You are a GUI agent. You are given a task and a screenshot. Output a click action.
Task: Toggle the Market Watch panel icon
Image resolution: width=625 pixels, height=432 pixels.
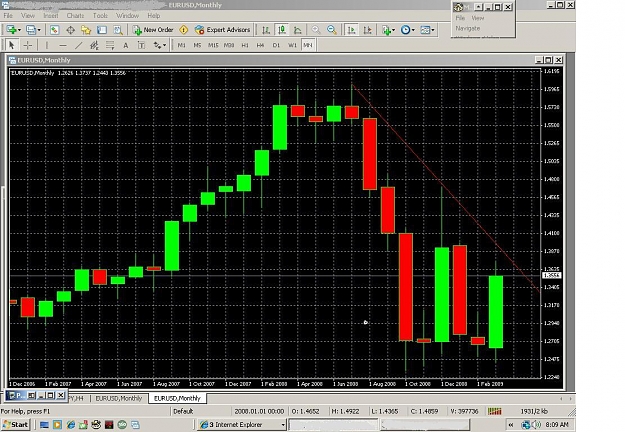[55, 30]
